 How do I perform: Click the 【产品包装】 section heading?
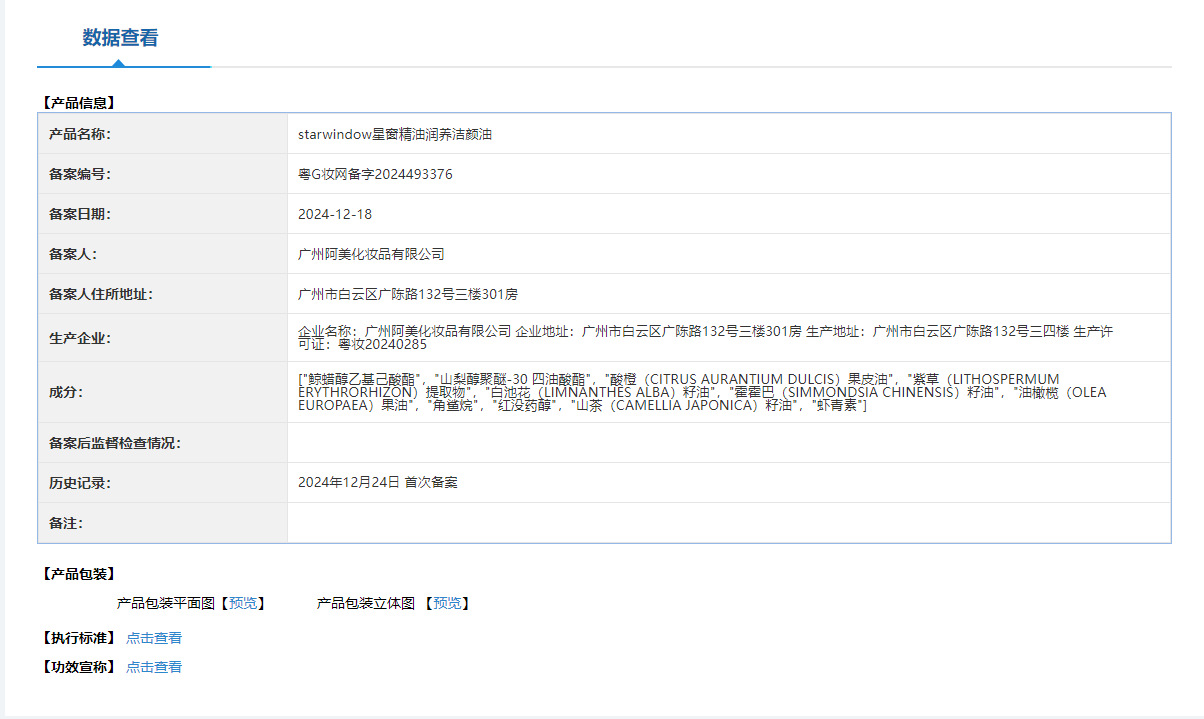tap(79, 574)
